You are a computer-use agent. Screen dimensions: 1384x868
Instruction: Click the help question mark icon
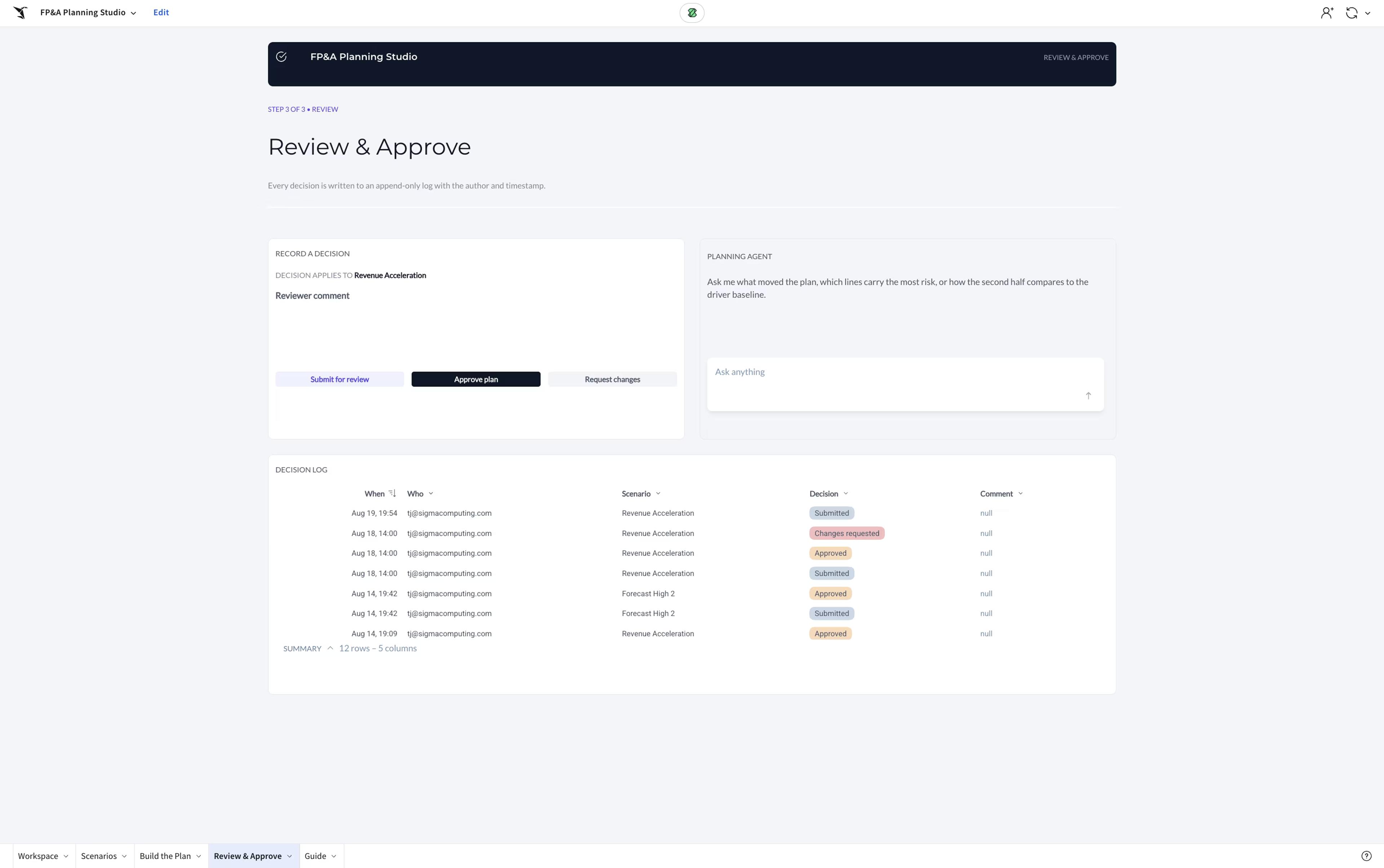tap(1366, 856)
